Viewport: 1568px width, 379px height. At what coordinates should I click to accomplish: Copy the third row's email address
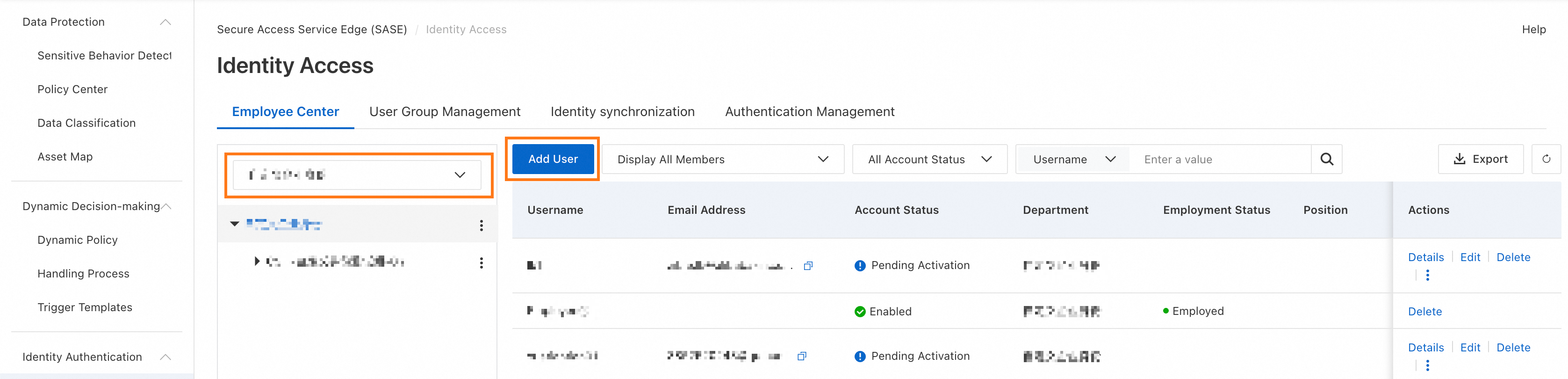[x=802, y=357]
